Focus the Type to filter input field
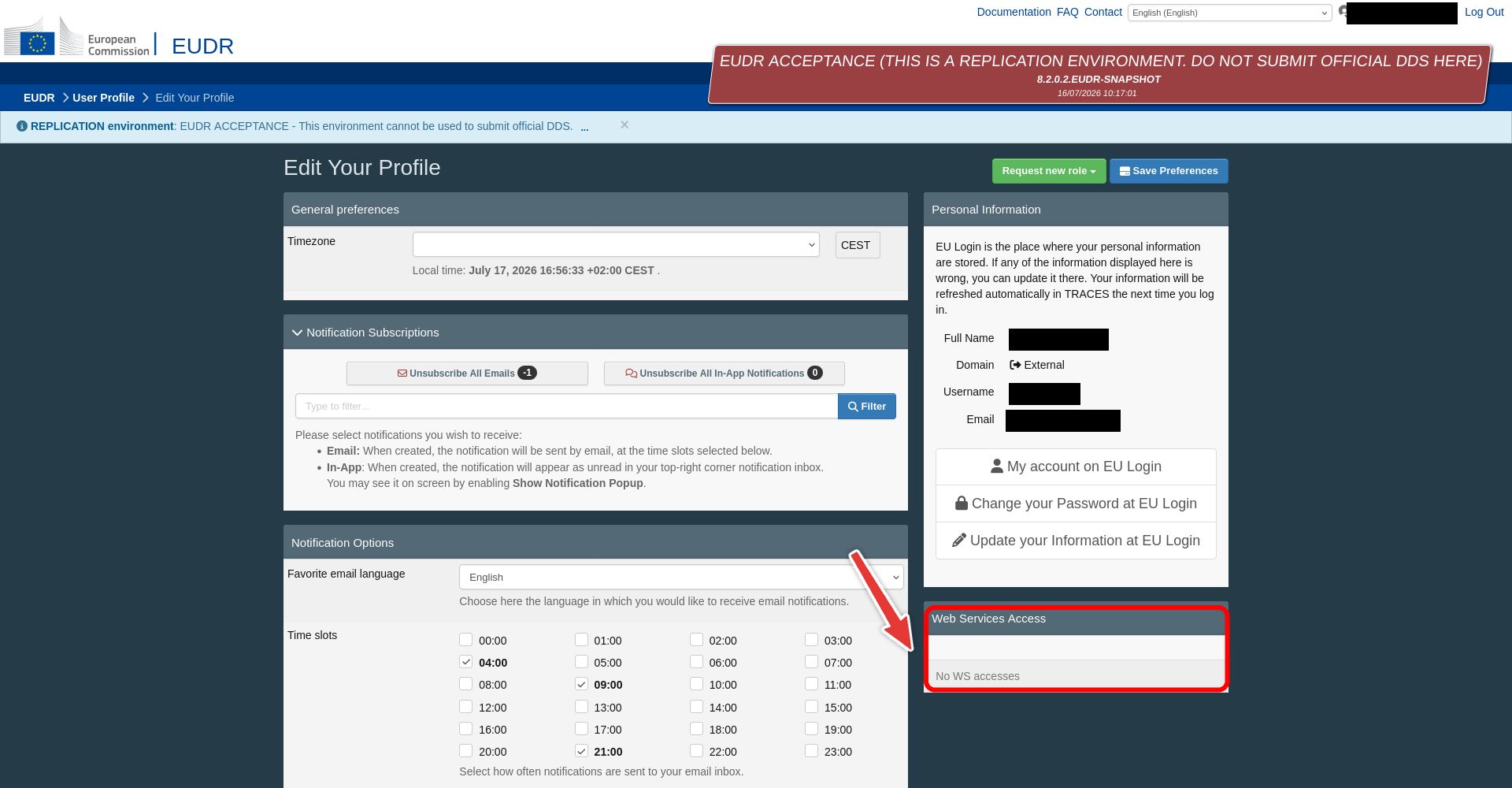 coord(566,407)
